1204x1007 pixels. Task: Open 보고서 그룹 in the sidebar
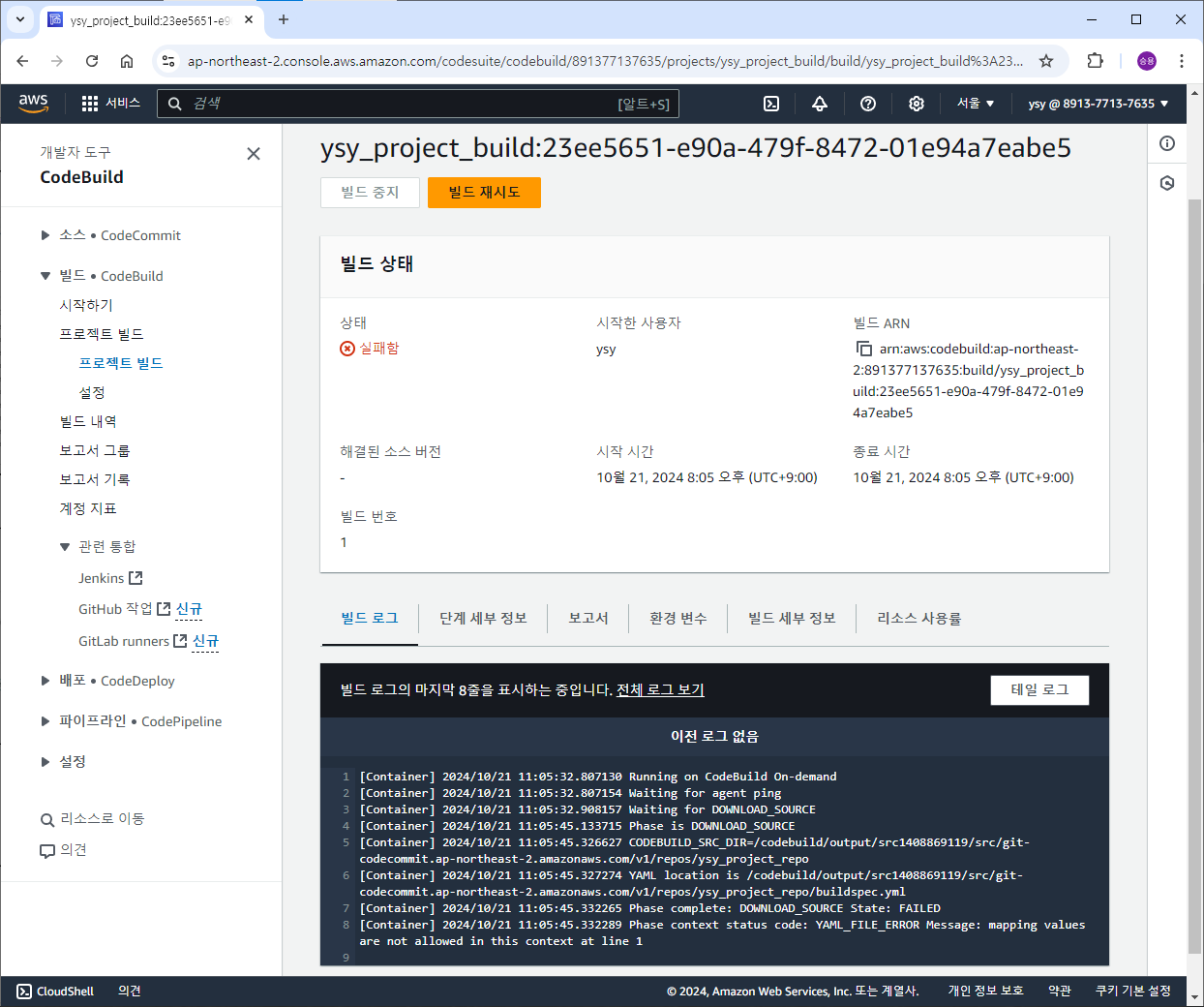click(95, 450)
